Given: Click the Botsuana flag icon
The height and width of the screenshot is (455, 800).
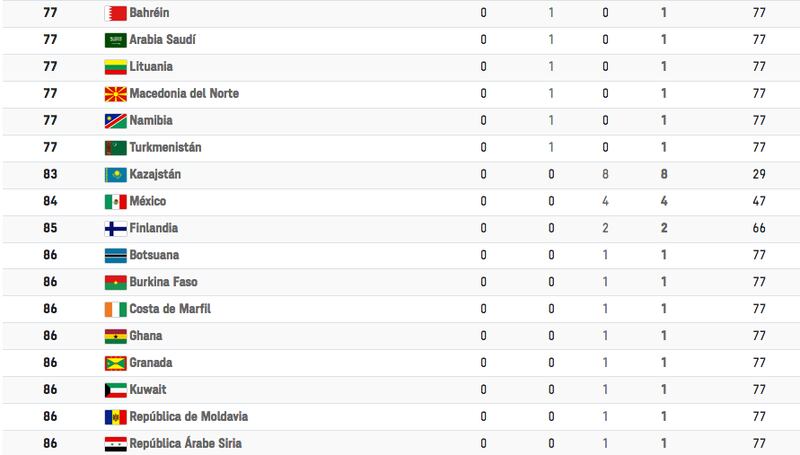Looking at the screenshot, I should coord(115,256).
